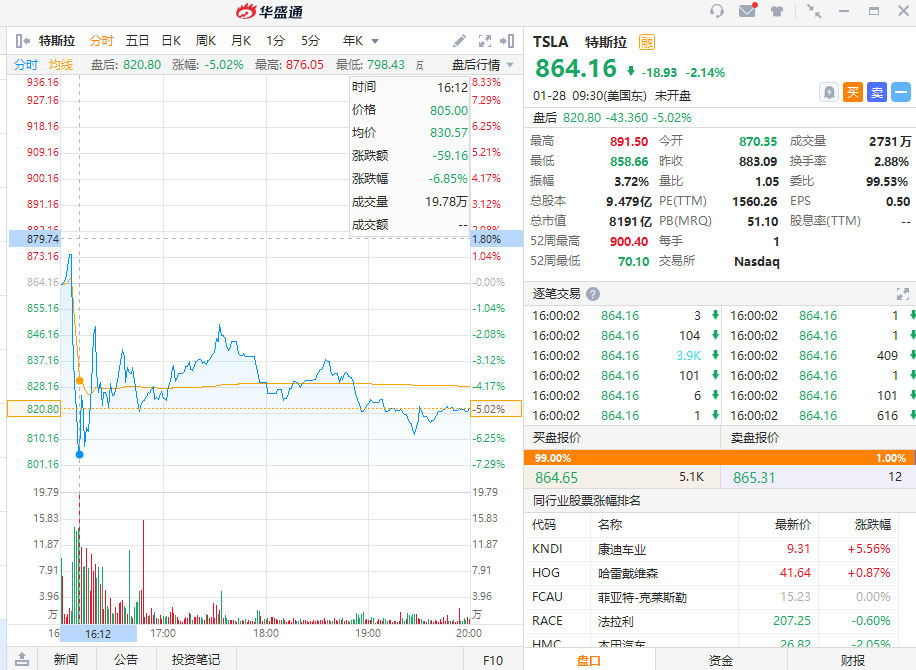This screenshot has width=916, height=670.
Task: Open the skin theme shirt icon
Action: click(x=777, y=11)
